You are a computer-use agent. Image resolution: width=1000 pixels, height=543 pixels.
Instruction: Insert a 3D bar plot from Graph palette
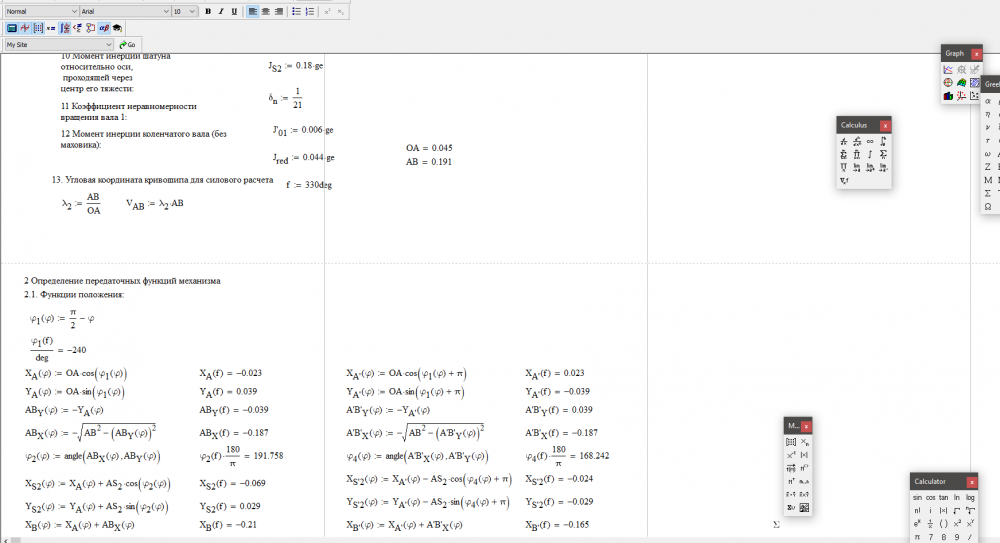coord(948,96)
